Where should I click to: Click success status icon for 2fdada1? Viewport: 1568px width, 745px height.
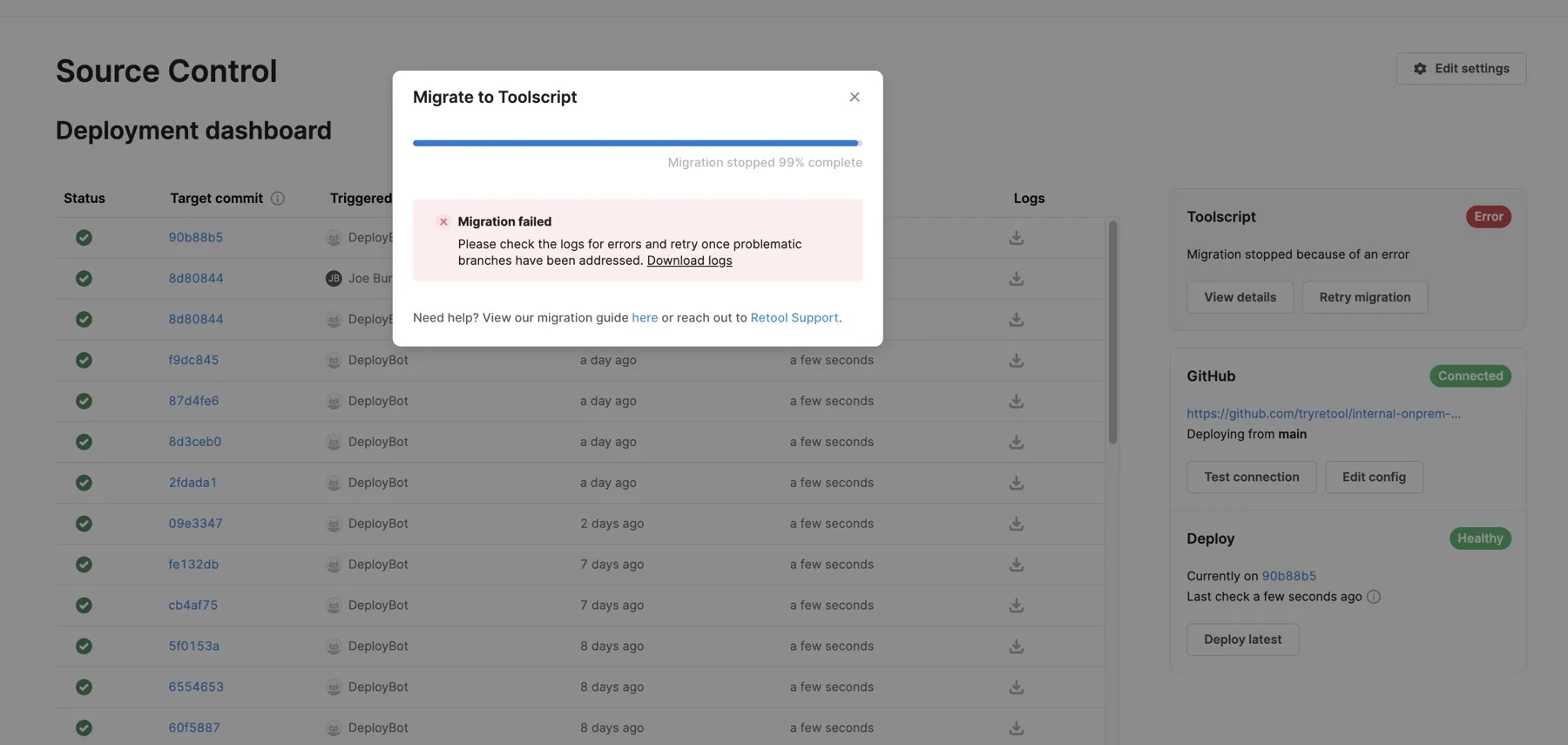click(x=84, y=483)
